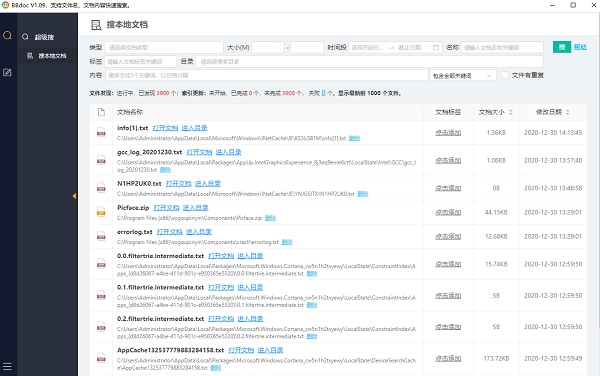Click txt icon for AppCache132537779883284158.txt

point(101,358)
